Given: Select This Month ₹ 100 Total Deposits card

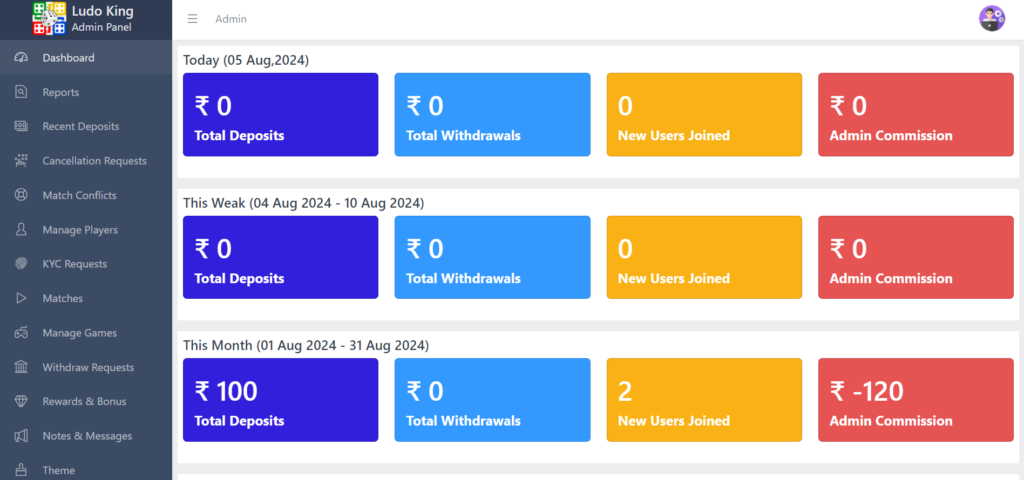Looking at the screenshot, I should pyautogui.click(x=280, y=400).
